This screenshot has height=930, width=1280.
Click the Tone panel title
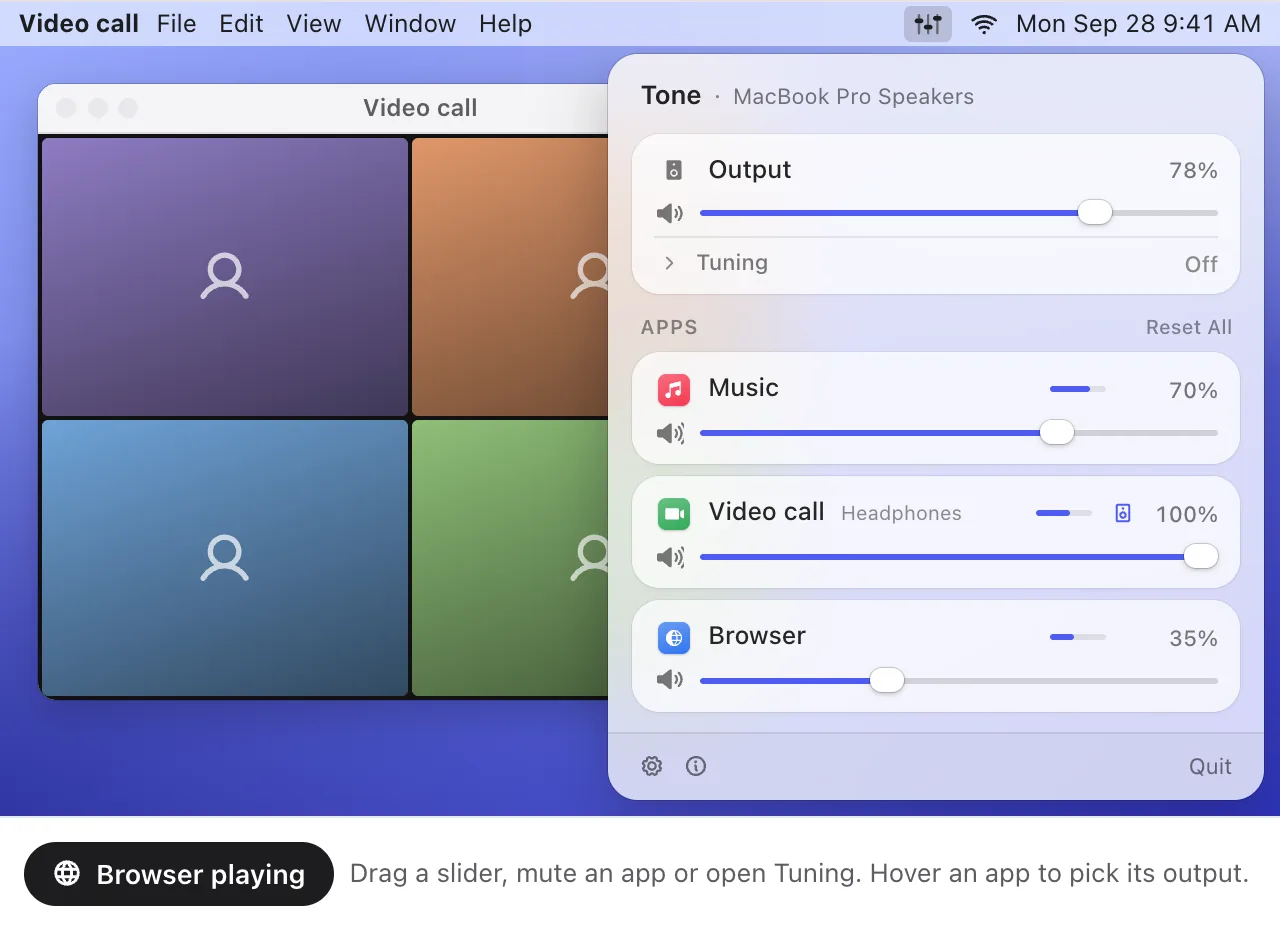coord(671,96)
